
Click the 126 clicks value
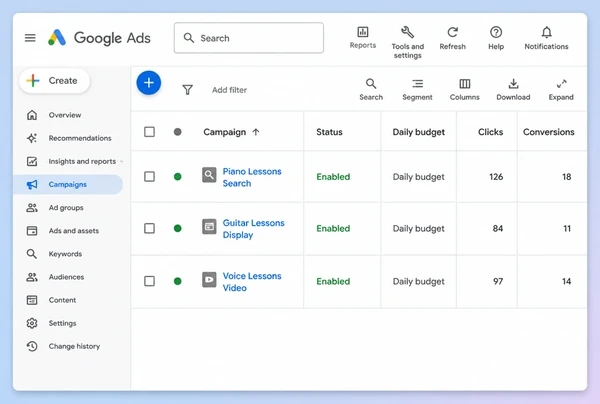tap(496, 177)
